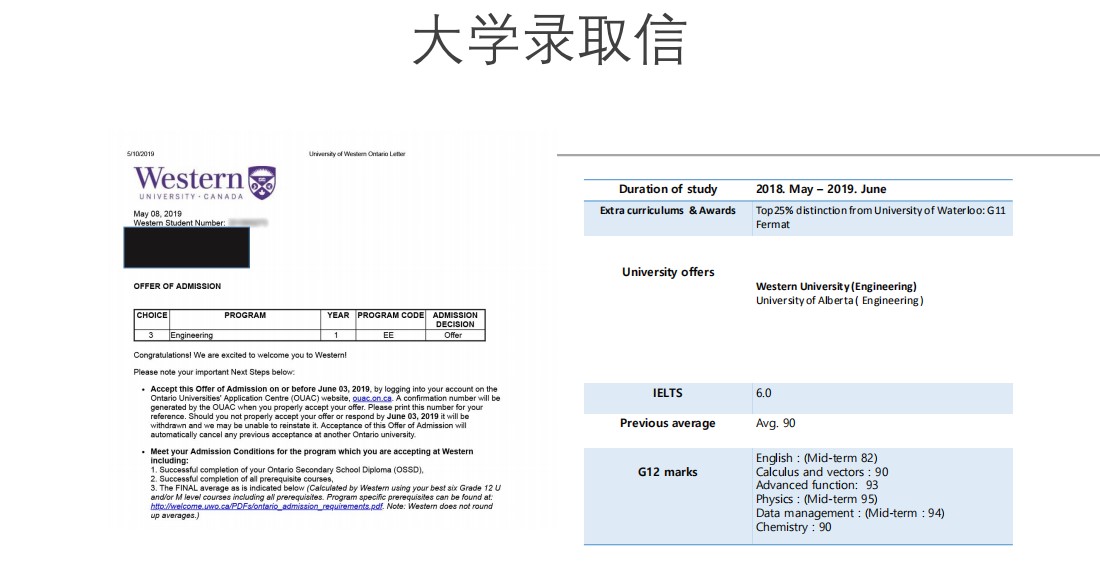
Task: Click 'Chemistry : 90' line
Action: coord(793,528)
